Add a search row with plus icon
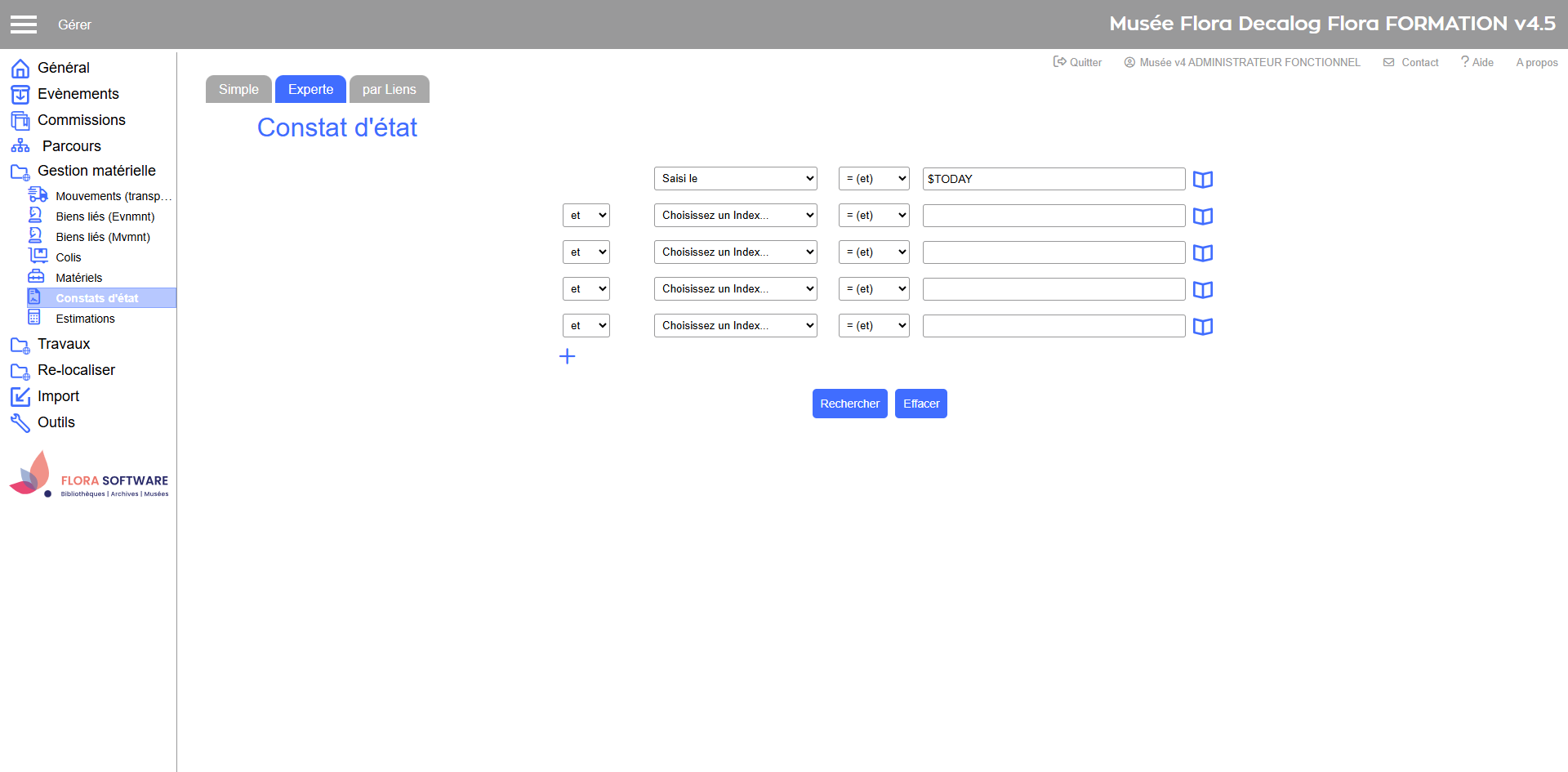The image size is (1568, 772). [x=567, y=356]
